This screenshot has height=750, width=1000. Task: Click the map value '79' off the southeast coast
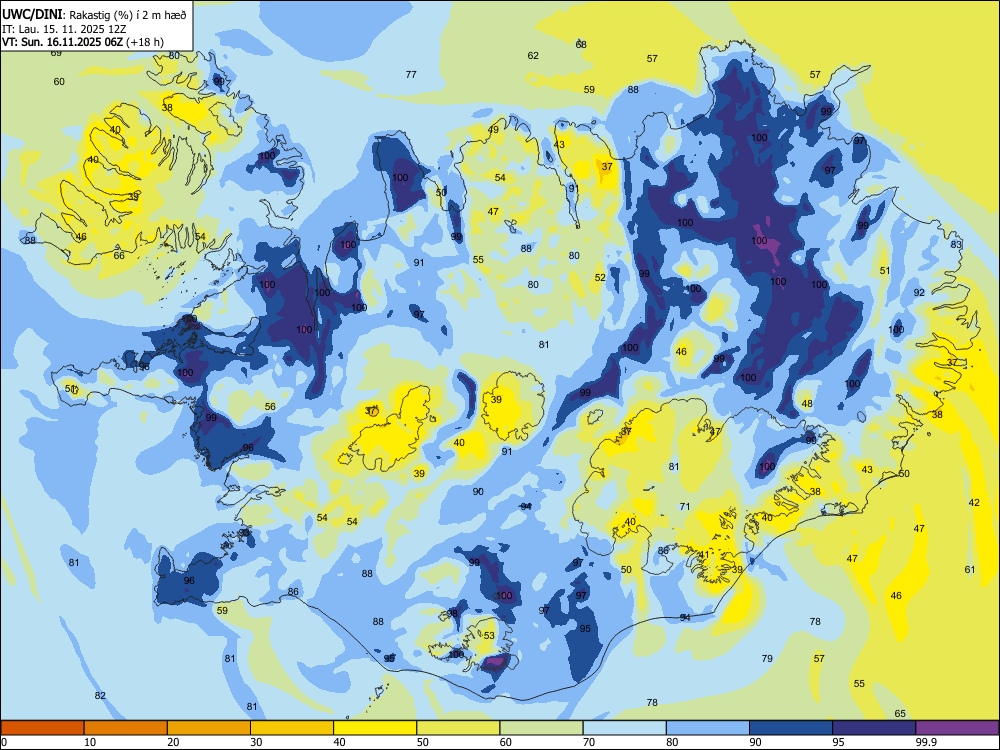[x=767, y=658]
